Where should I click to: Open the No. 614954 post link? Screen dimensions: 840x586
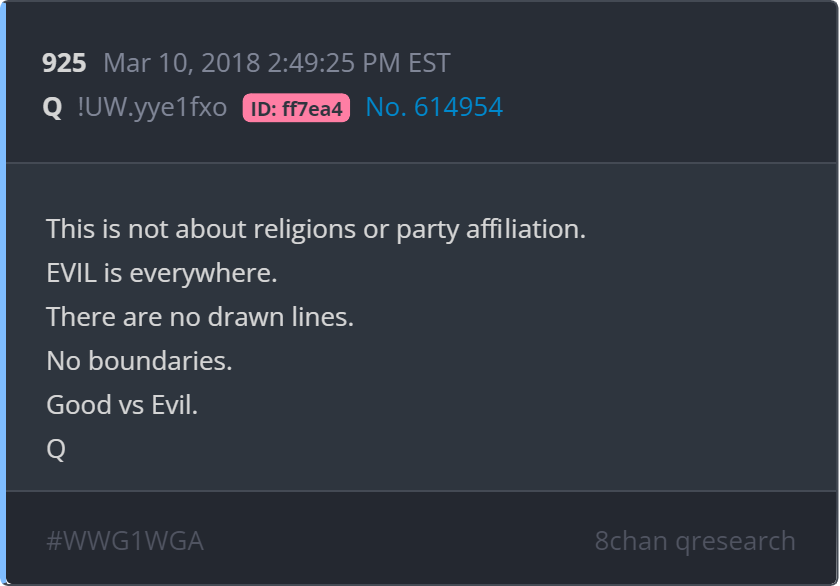point(434,107)
